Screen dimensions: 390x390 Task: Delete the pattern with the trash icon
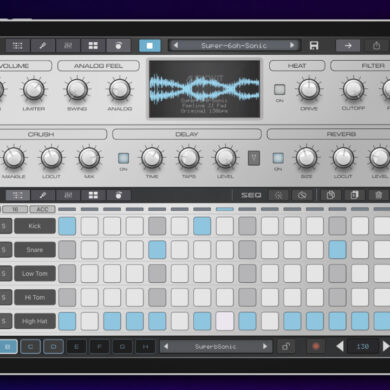pos(379,195)
